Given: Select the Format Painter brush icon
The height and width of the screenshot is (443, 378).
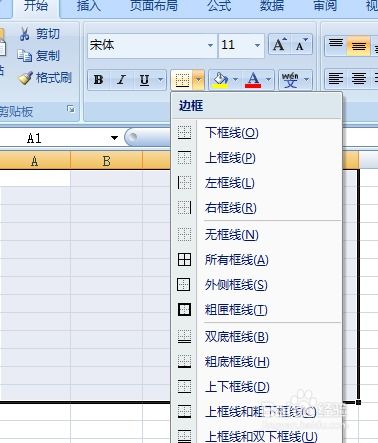Looking at the screenshot, I should click(25, 78).
